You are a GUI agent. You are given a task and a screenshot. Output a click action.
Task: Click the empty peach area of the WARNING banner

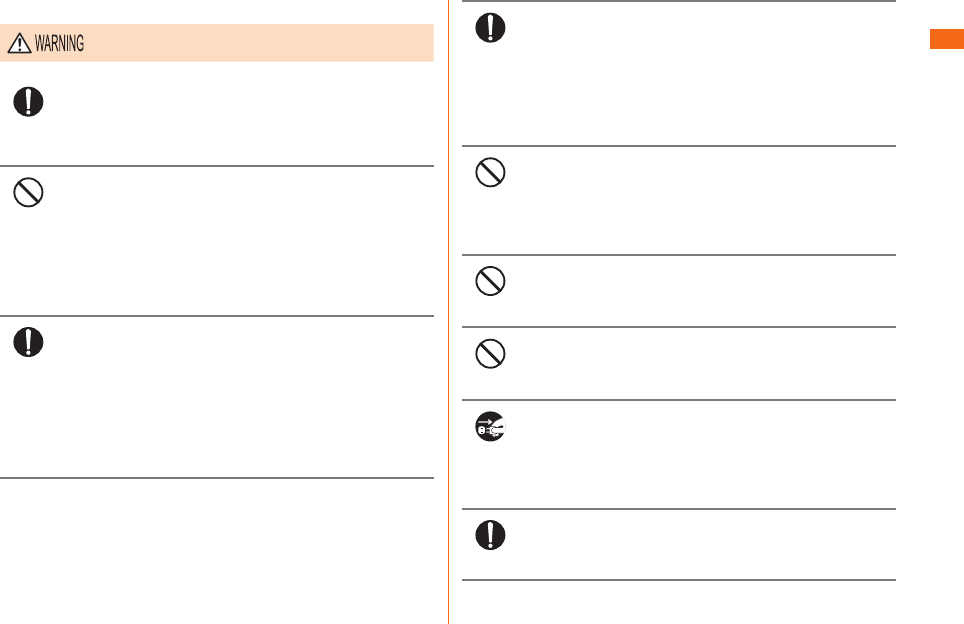[258, 43]
